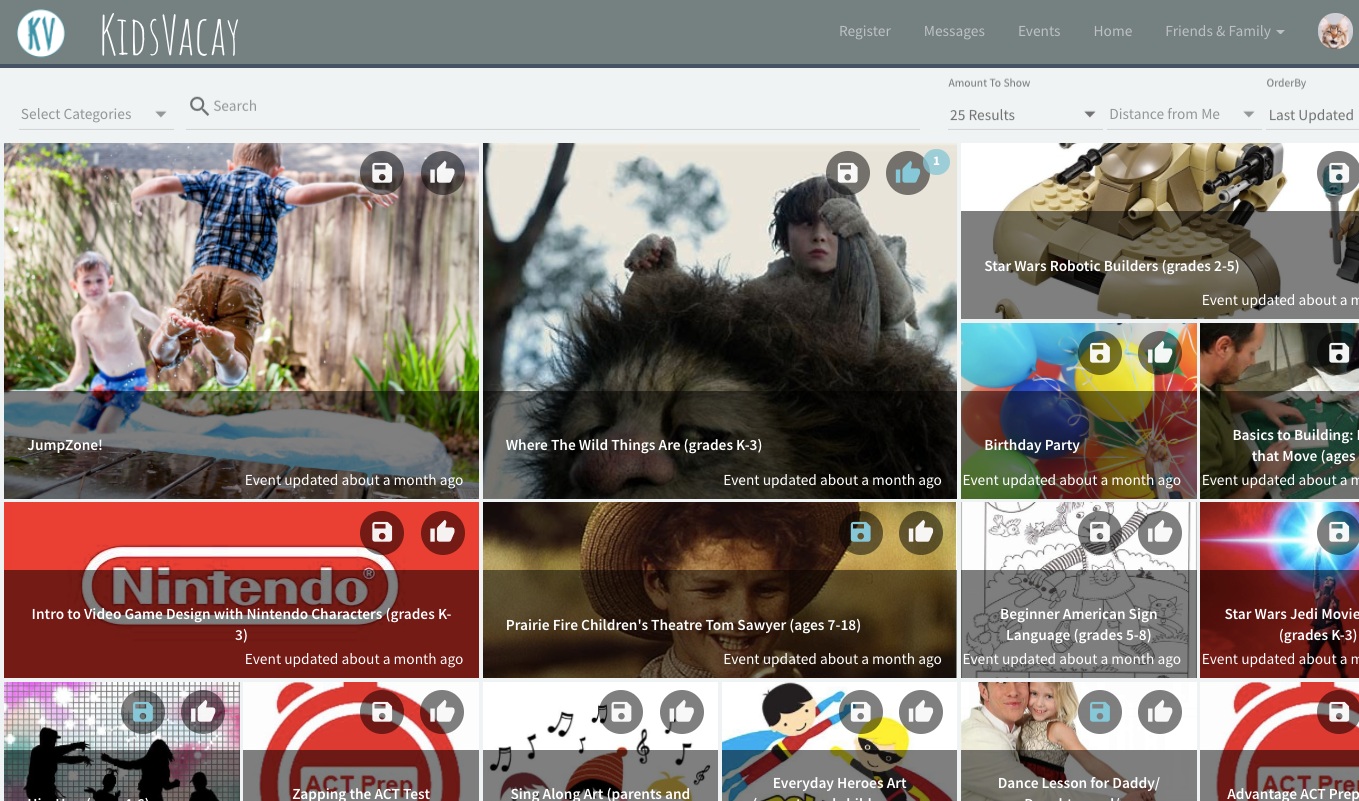
Task: Save the Birthday Party event
Action: pos(1100,353)
